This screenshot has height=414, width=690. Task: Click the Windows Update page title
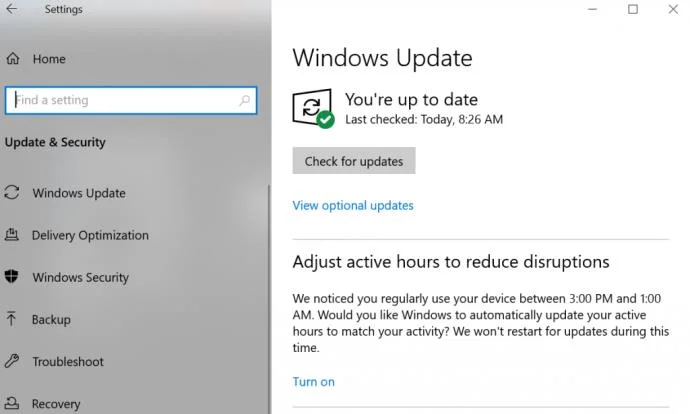(382, 58)
